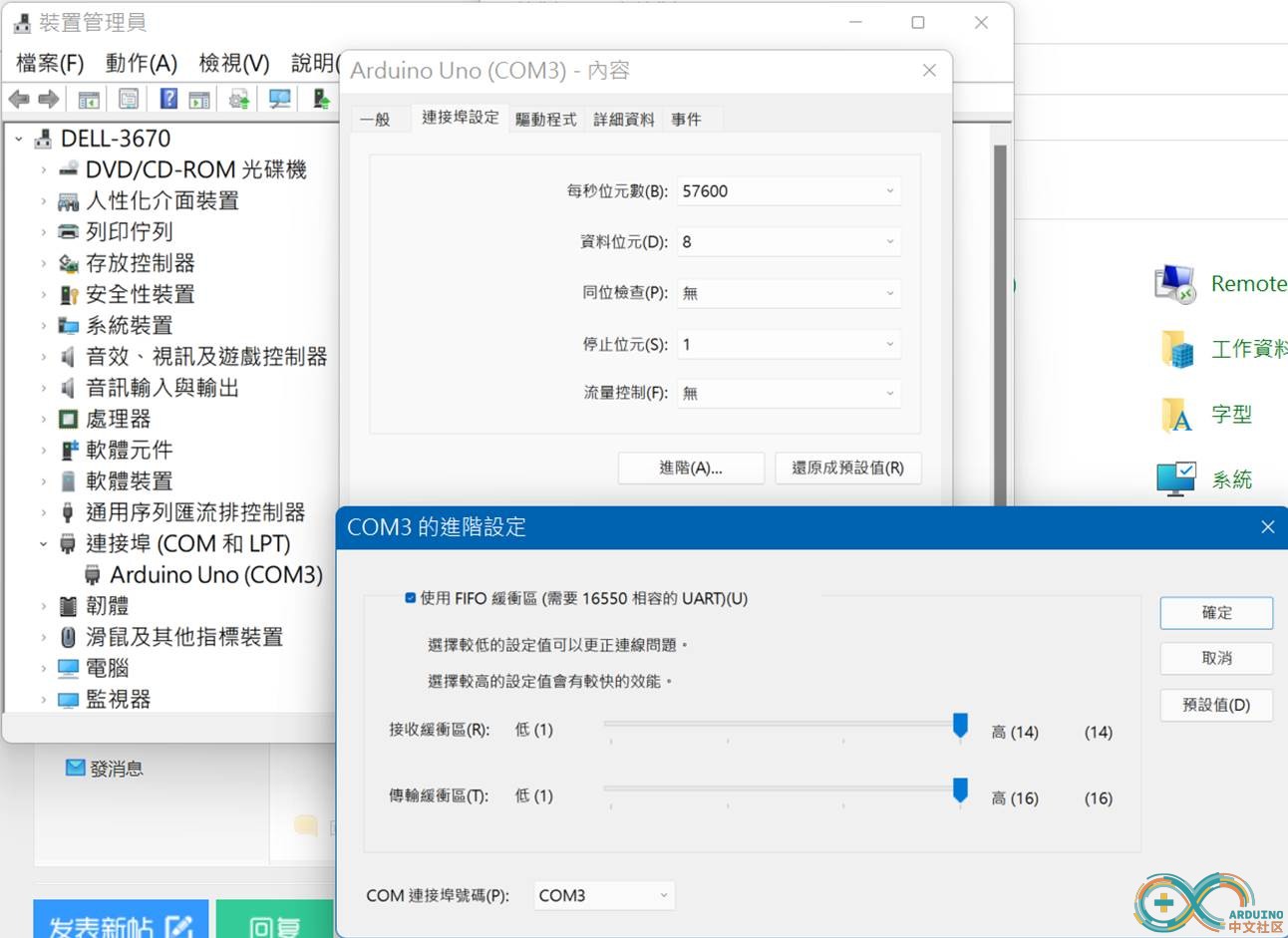Click the processor icon (處理器)

tap(68, 419)
